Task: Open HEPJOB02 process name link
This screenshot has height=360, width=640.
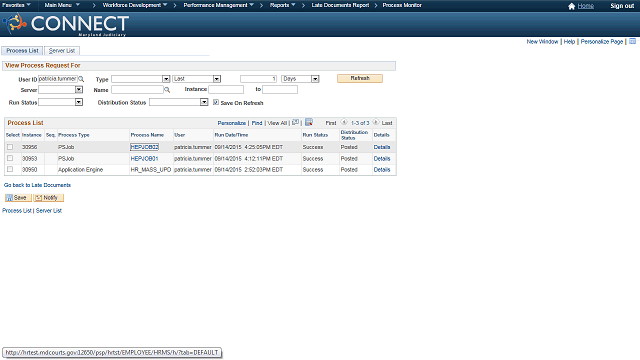Action: click(x=144, y=147)
